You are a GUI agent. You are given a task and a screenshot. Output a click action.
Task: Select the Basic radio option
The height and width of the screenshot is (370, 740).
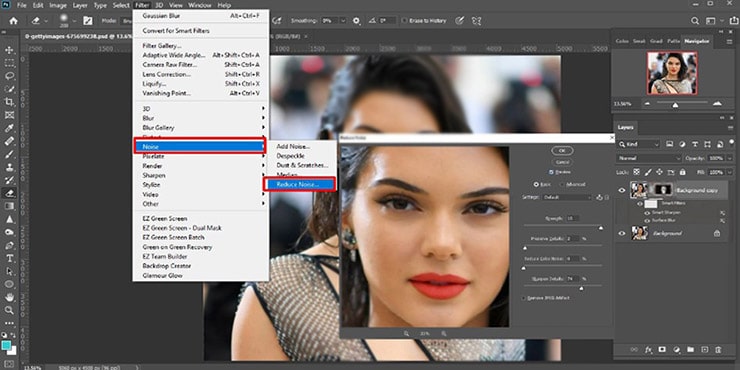536,185
